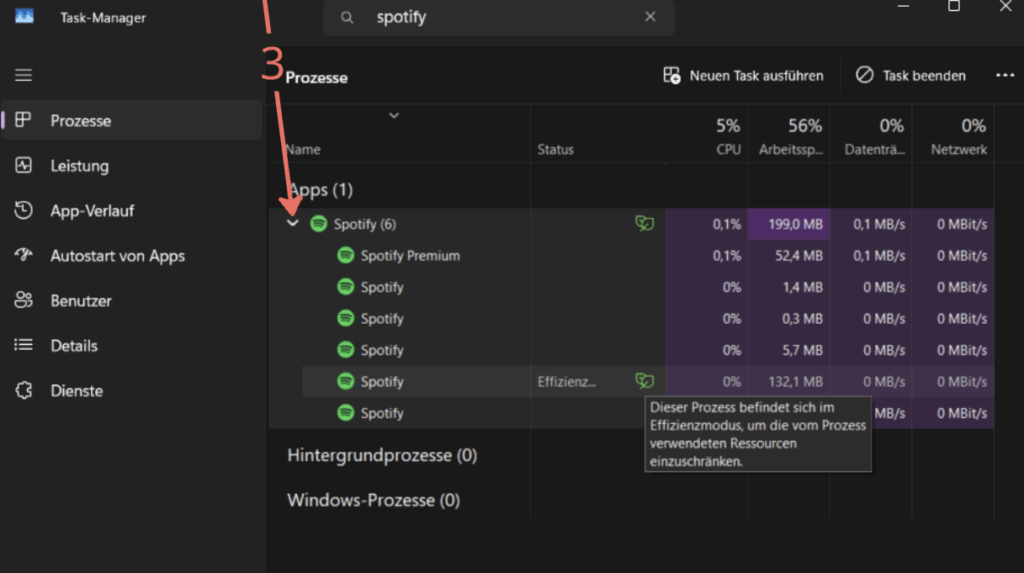This screenshot has height=573, width=1024.
Task: Click the Apps (1) group heading
Action: pyautogui.click(x=320, y=190)
